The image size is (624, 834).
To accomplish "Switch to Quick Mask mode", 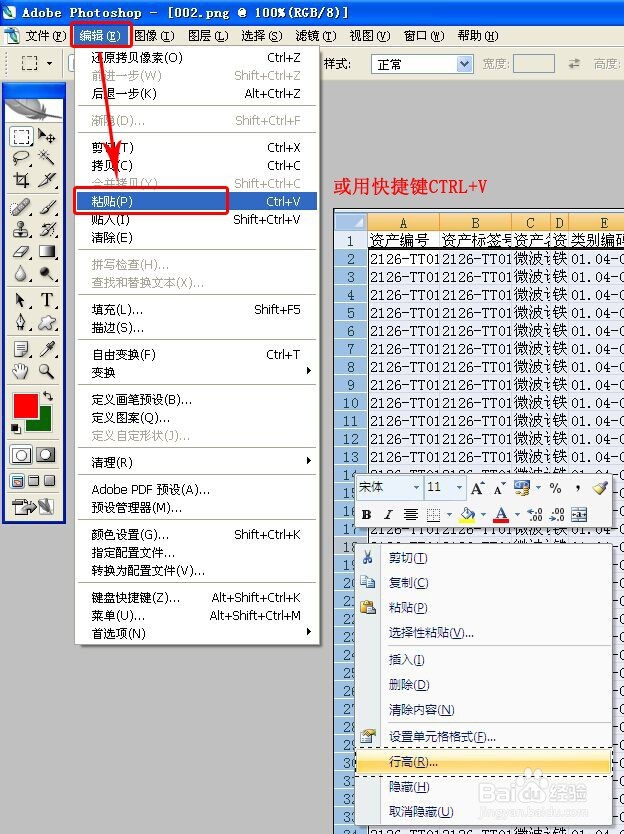I will point(45,455).
